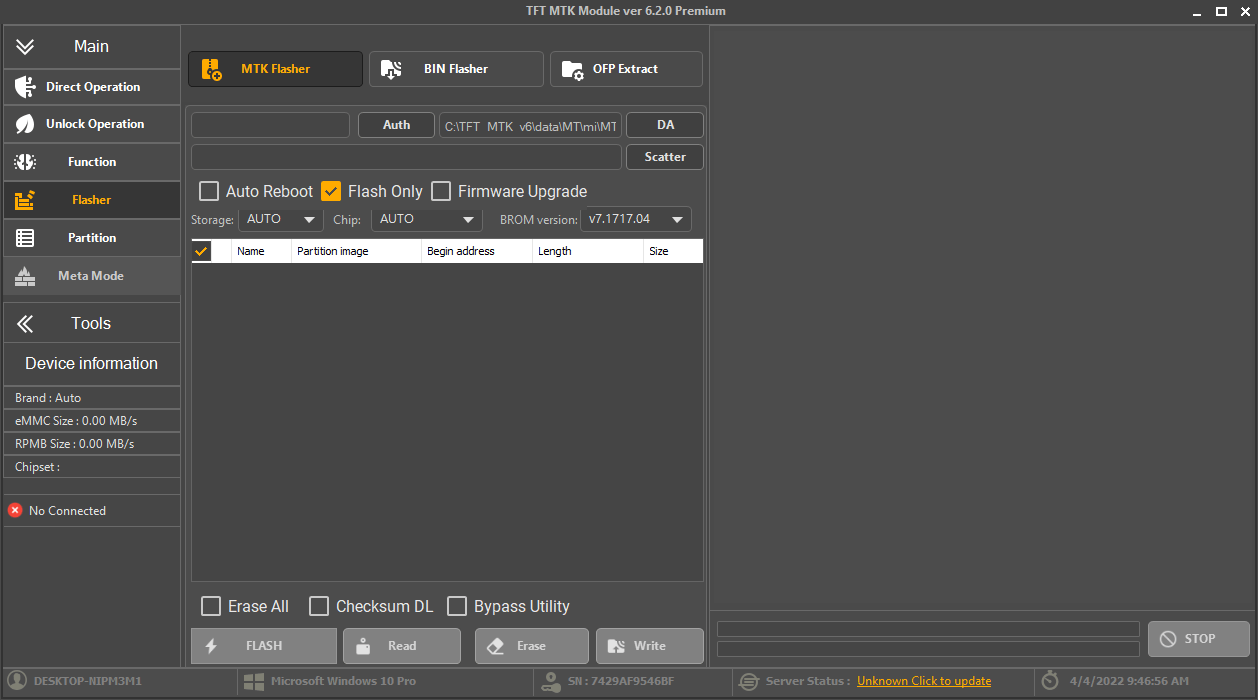Open the Partition sidebar icon
The width and height of the screenshot is (1258, 700).
point(26,238)
